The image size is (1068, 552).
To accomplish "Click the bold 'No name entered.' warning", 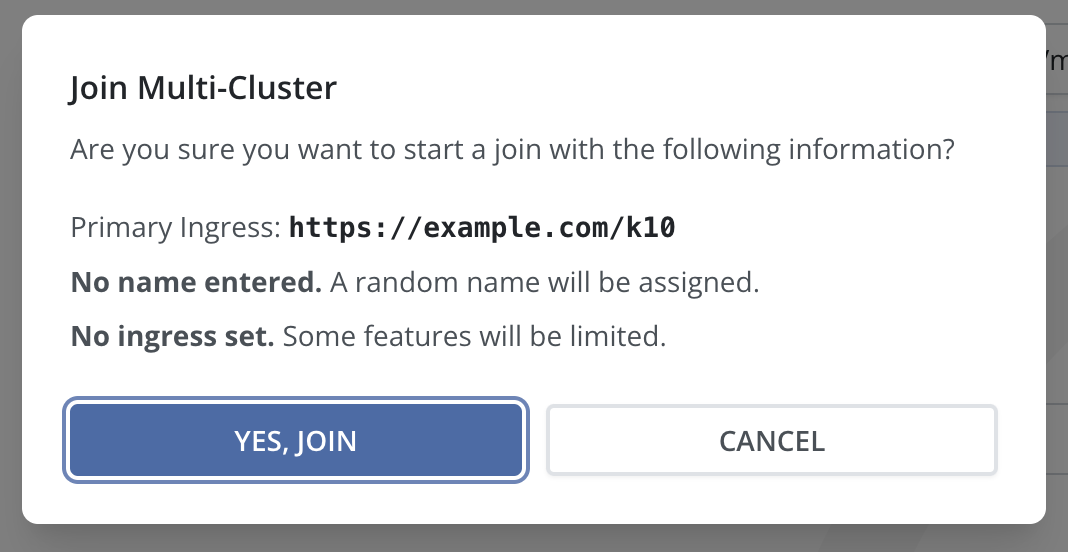I will 196,282.
